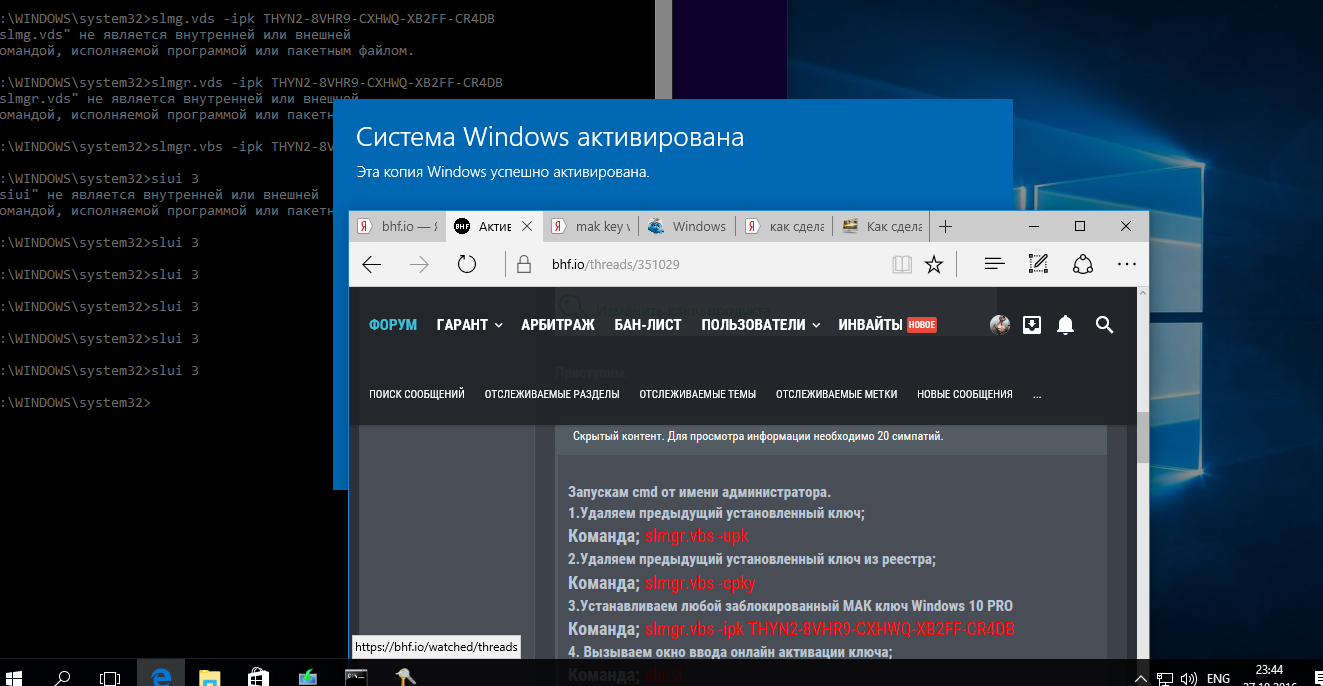Open ОТСЛЕЖИВАЕМЫЕ ТЕМЫ link
Viewport: 1323px width, 686px height.
698,394
